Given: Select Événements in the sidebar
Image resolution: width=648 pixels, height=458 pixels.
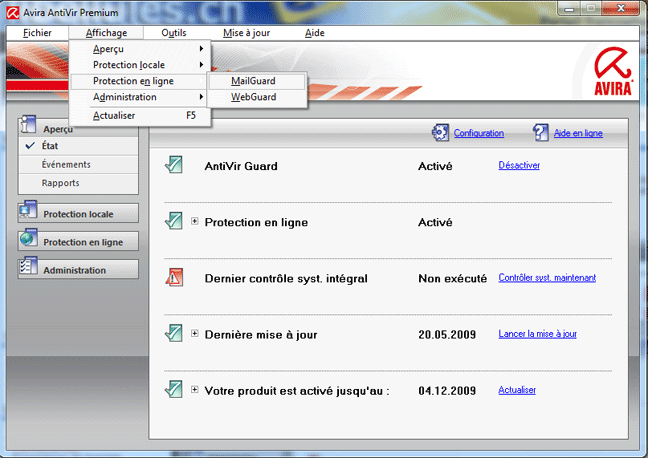Looking at the screenshot, I should (x=78, y=165).
